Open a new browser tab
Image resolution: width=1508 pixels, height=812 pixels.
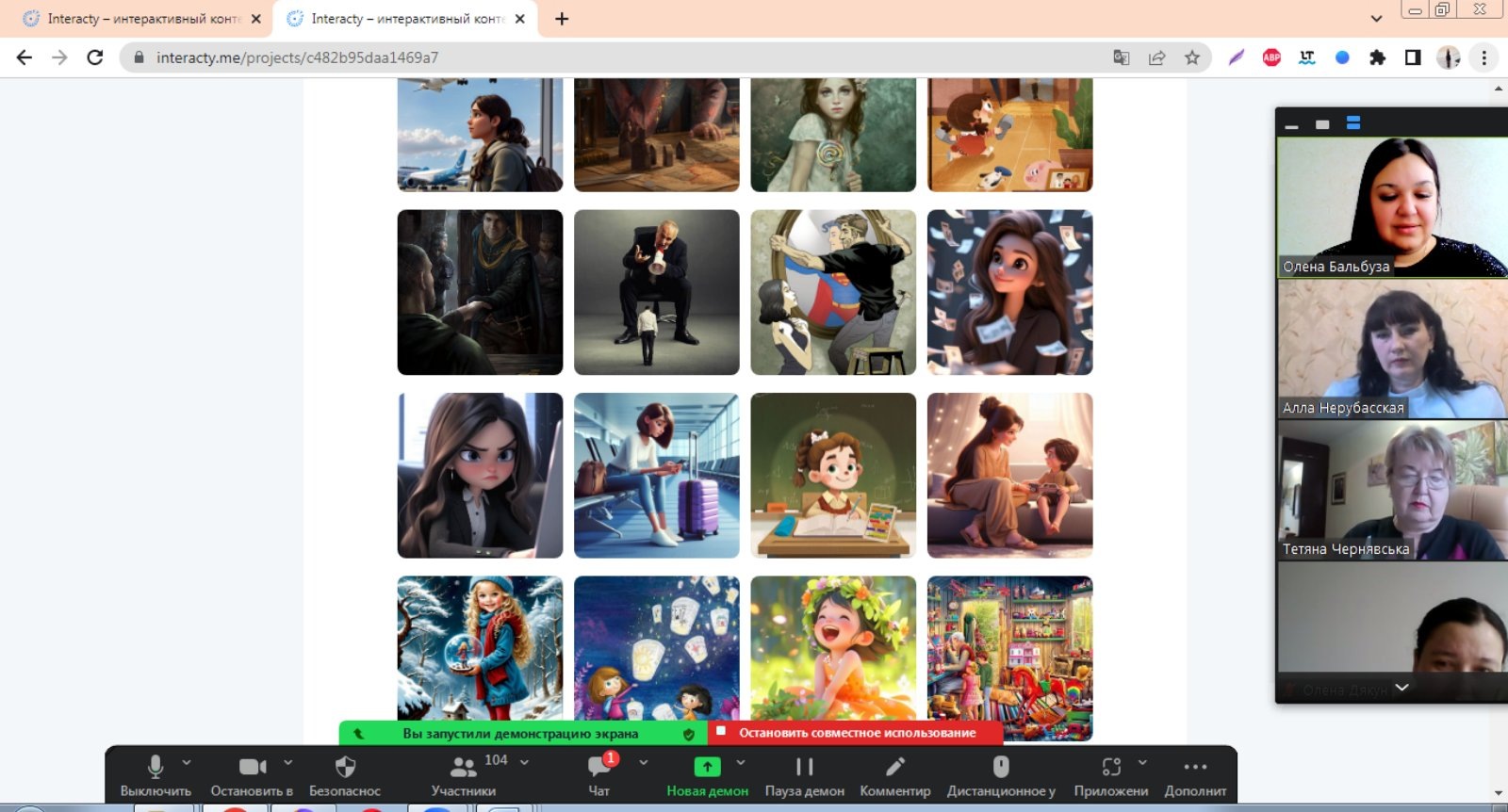(562, 19)
